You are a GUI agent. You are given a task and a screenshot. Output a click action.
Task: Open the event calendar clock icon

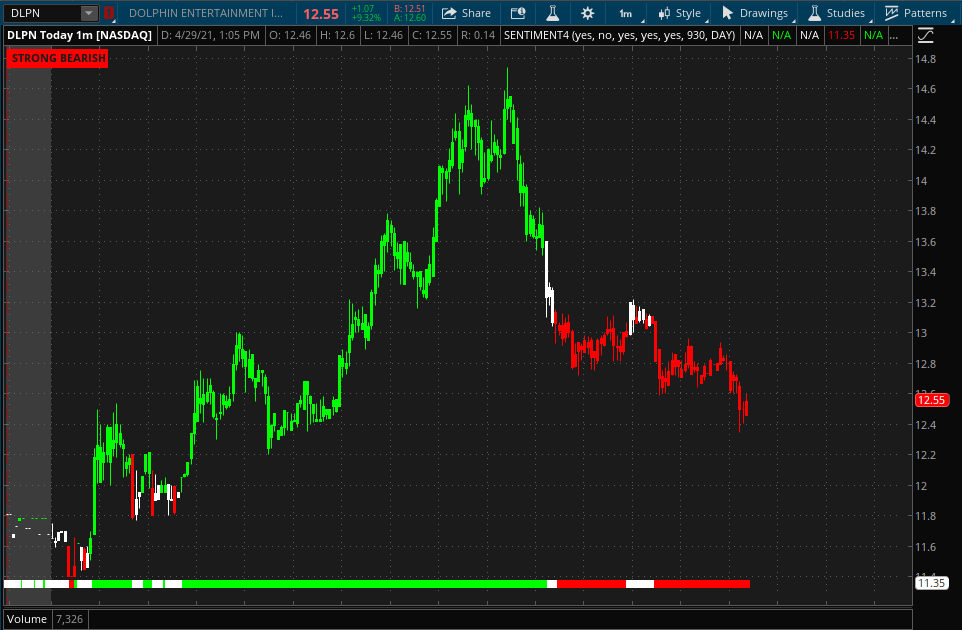point(518,13)
